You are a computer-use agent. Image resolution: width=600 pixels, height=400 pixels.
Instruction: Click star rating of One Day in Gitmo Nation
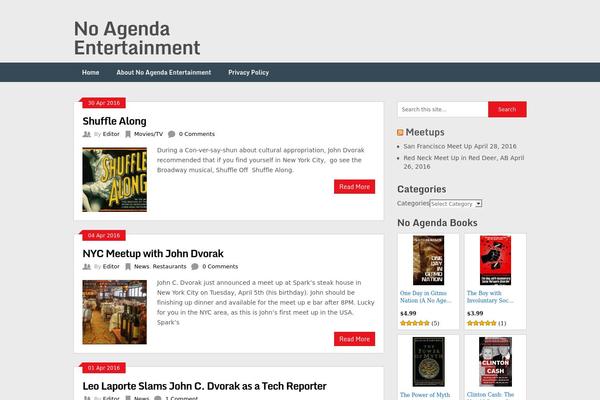coord(415,323)
